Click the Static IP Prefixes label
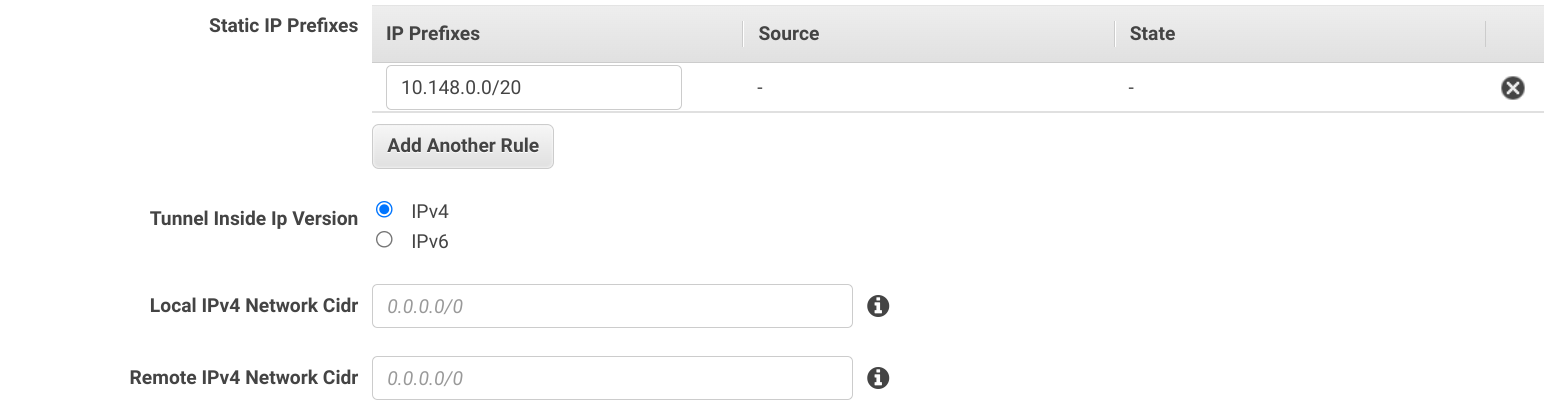This screenshot has height=407, width=1554. click(x=283, y=26)
